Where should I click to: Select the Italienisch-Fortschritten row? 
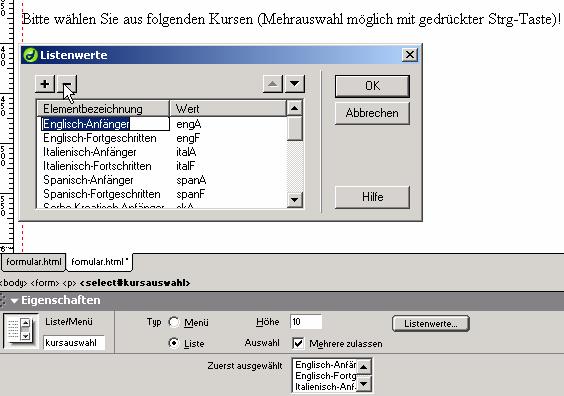point(162,166)
